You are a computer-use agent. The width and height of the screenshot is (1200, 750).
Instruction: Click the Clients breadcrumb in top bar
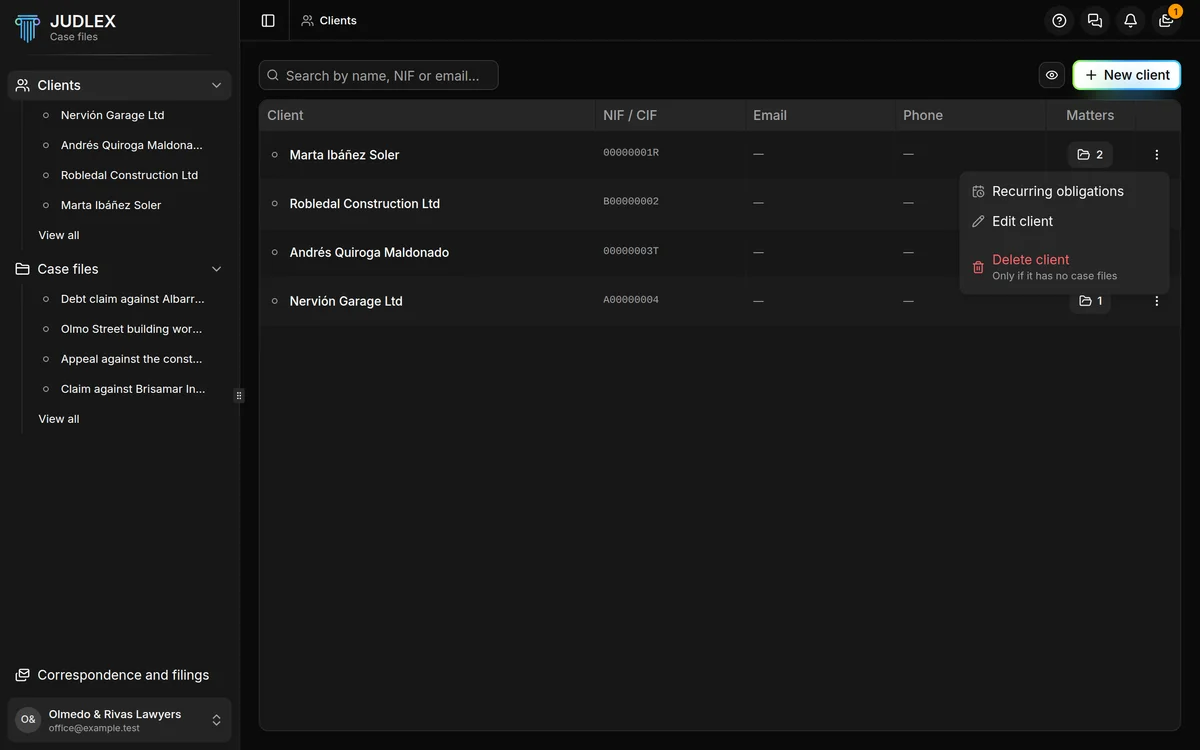pyautogui.click(x=329, y=20)
